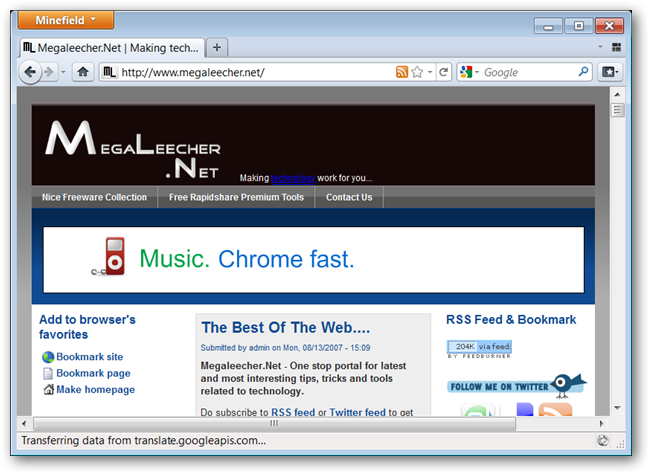650x474 pixels.
Task: Click the MegaLeecher.Net logo
Action: (x=133, y=149)
